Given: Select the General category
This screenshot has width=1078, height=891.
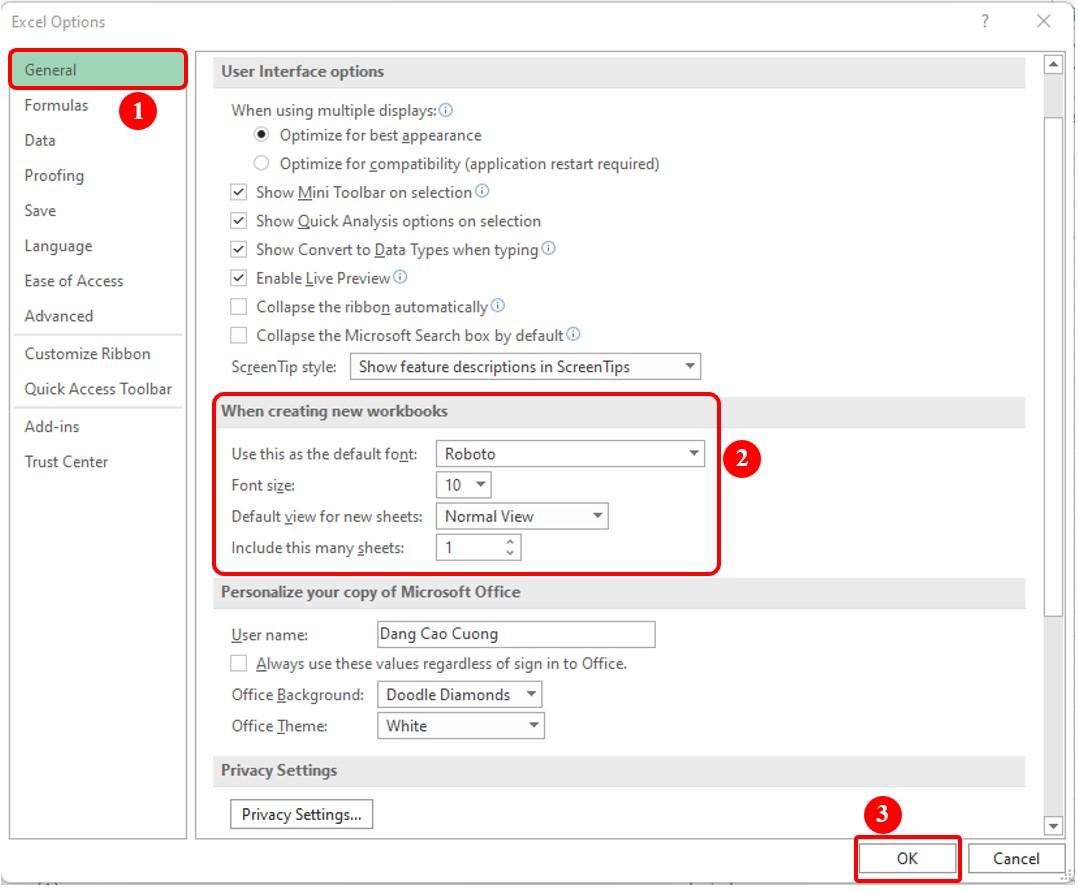Looking at the screenshot, I should coord(98,69).
